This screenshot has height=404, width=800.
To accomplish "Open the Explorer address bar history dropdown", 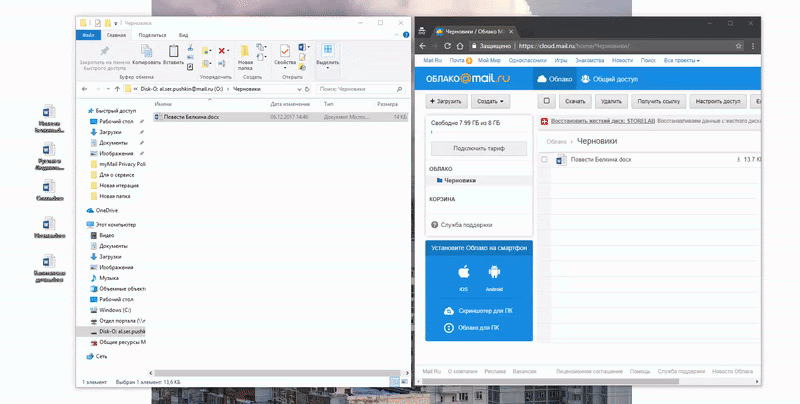I will (300, 89).
